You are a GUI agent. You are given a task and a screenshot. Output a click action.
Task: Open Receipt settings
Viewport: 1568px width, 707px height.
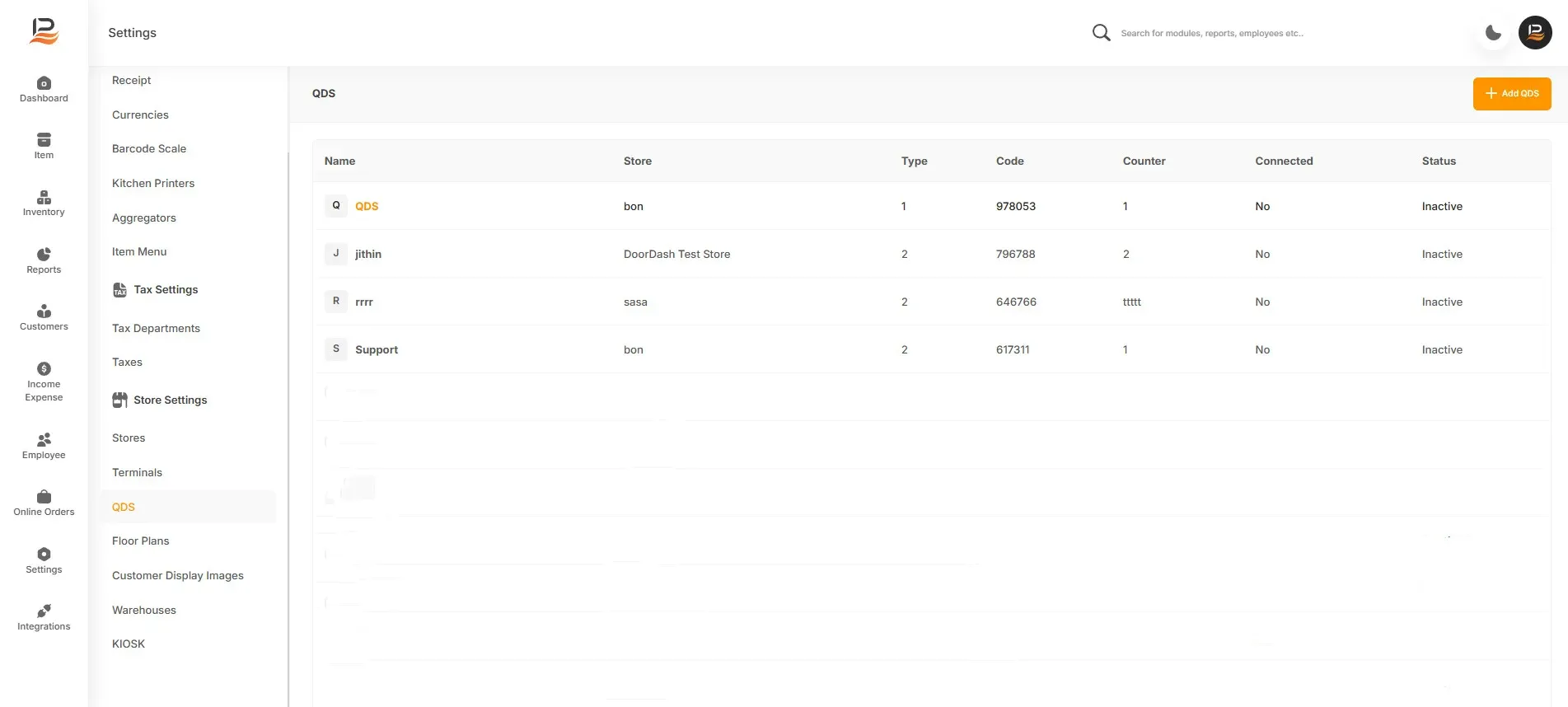(x=132, y=81)
